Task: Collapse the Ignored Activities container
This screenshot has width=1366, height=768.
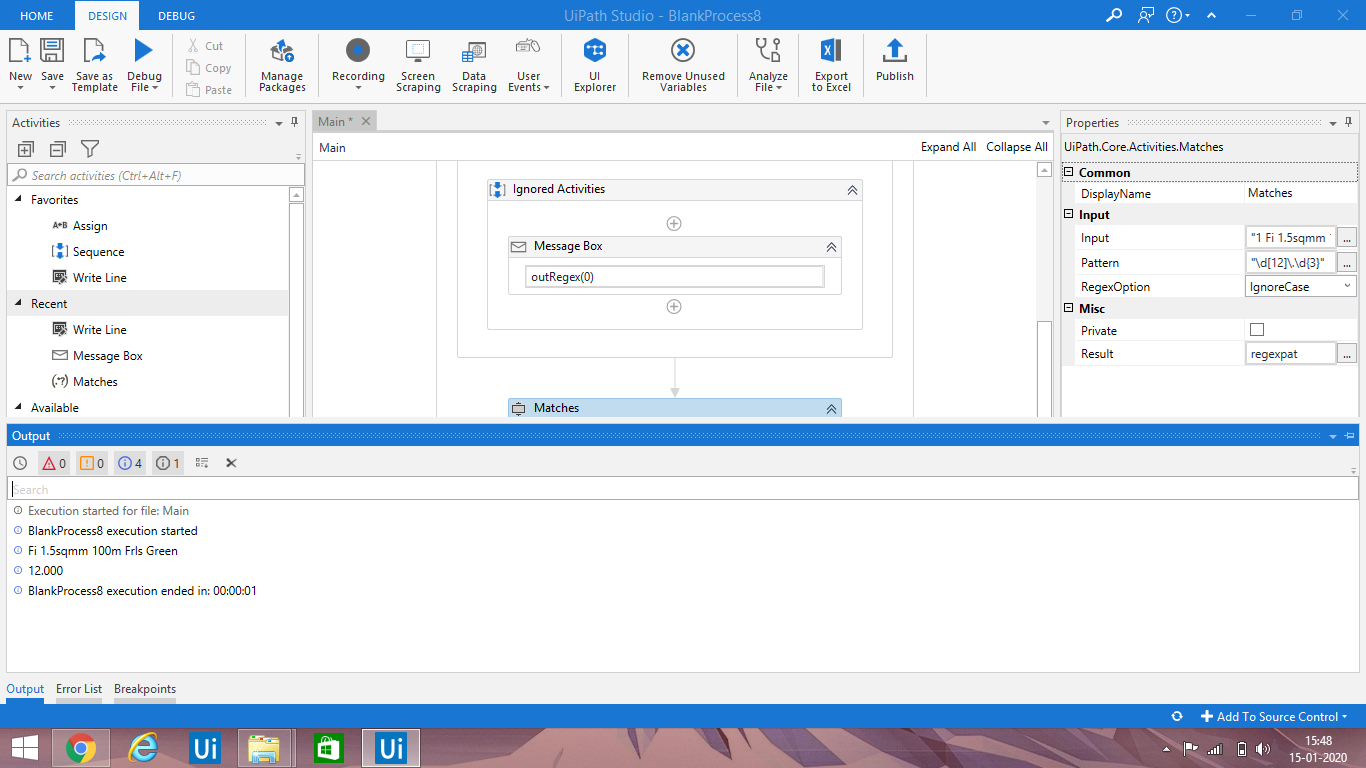Action: 852,189
